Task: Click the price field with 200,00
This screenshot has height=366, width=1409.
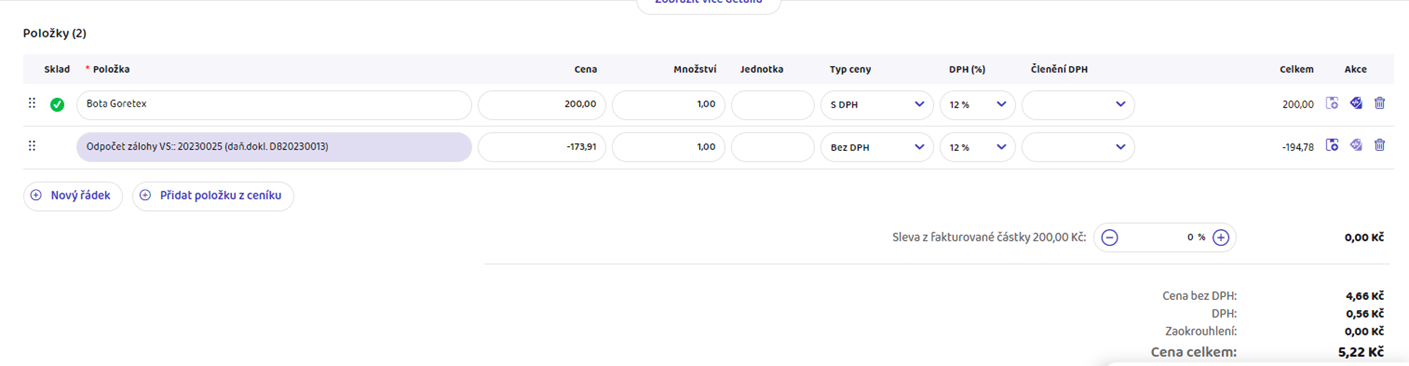Action: point(541,105)
